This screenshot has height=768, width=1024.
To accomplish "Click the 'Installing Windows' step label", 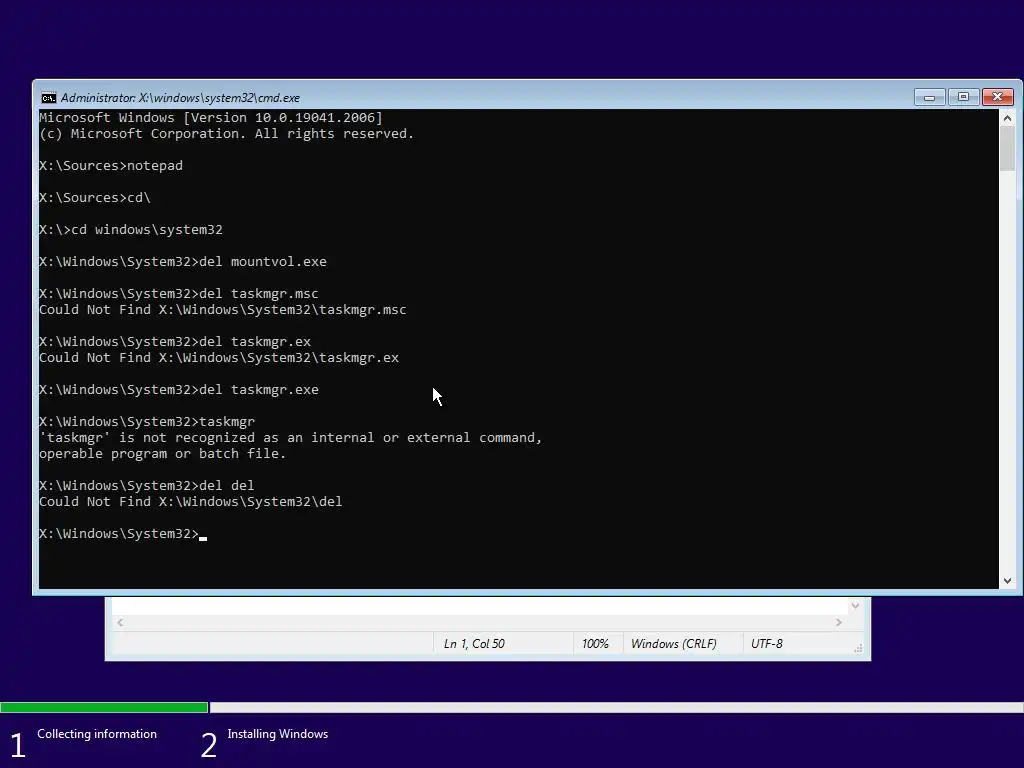I will (278, 734).
